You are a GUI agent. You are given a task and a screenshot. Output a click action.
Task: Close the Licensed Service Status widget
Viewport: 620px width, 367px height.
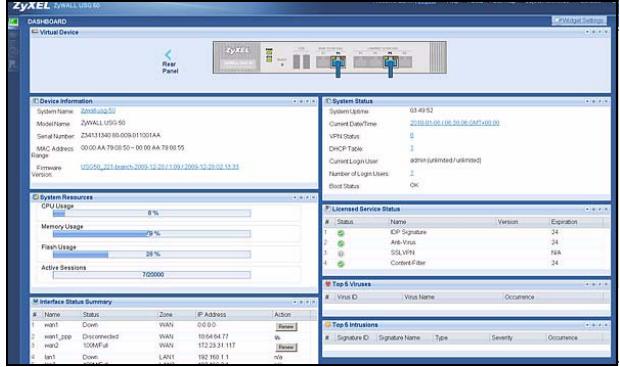coord(606,209)
